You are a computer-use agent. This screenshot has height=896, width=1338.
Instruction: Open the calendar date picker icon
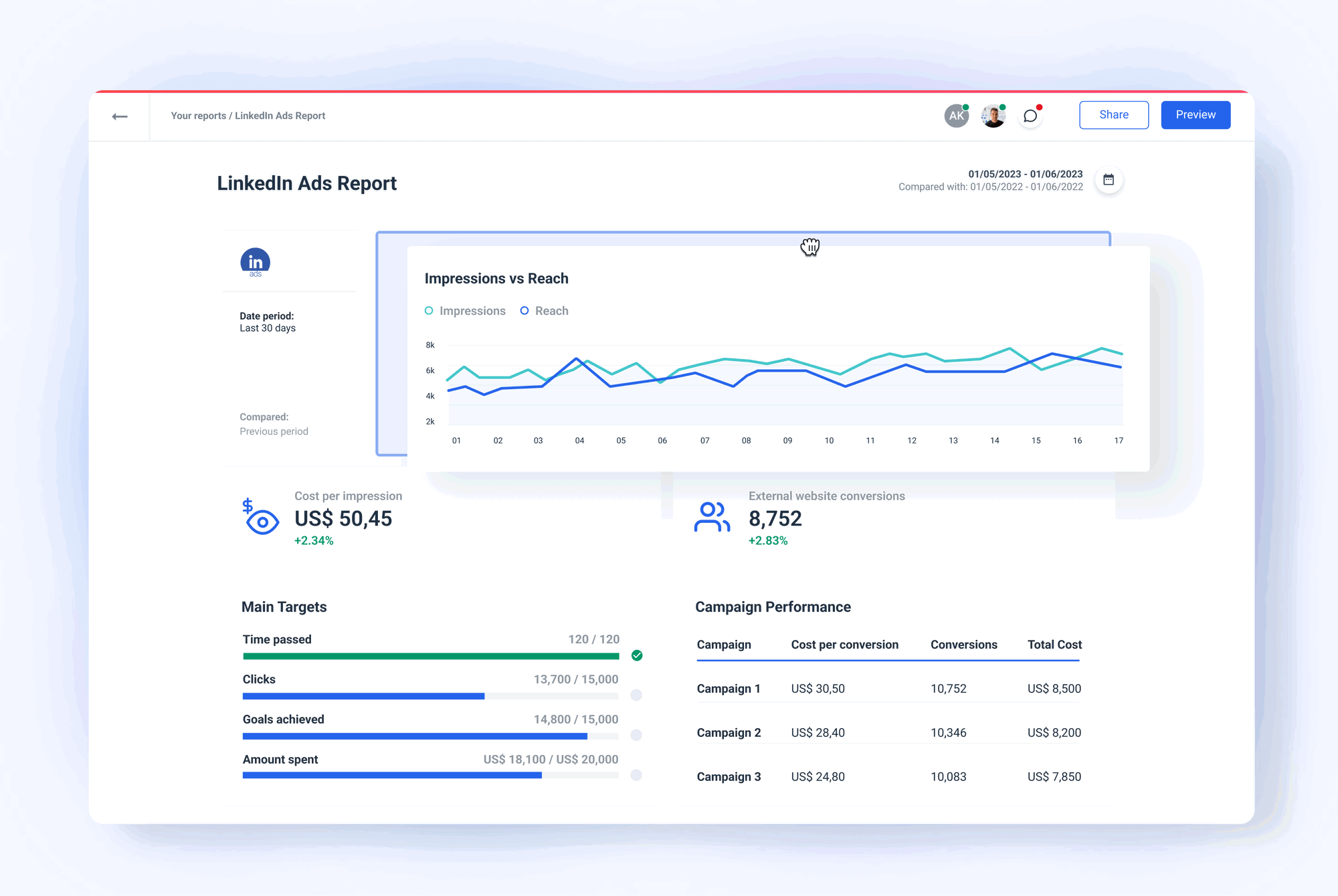(1109, 180)
